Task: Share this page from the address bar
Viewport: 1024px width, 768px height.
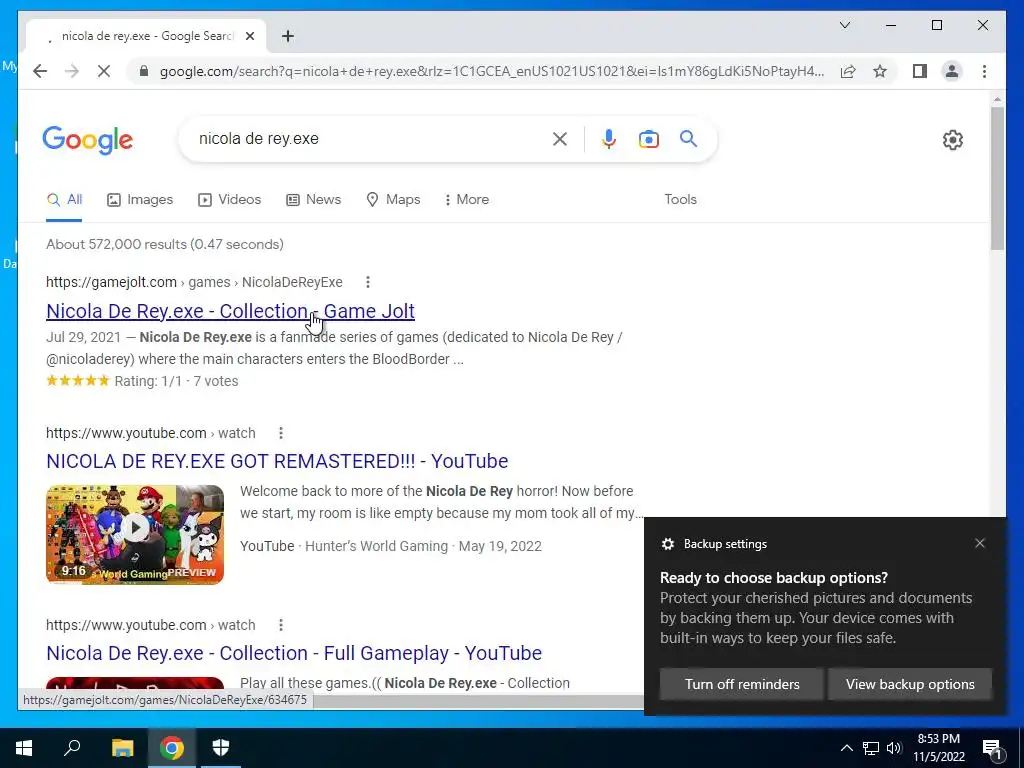Action: click(848, 71)
